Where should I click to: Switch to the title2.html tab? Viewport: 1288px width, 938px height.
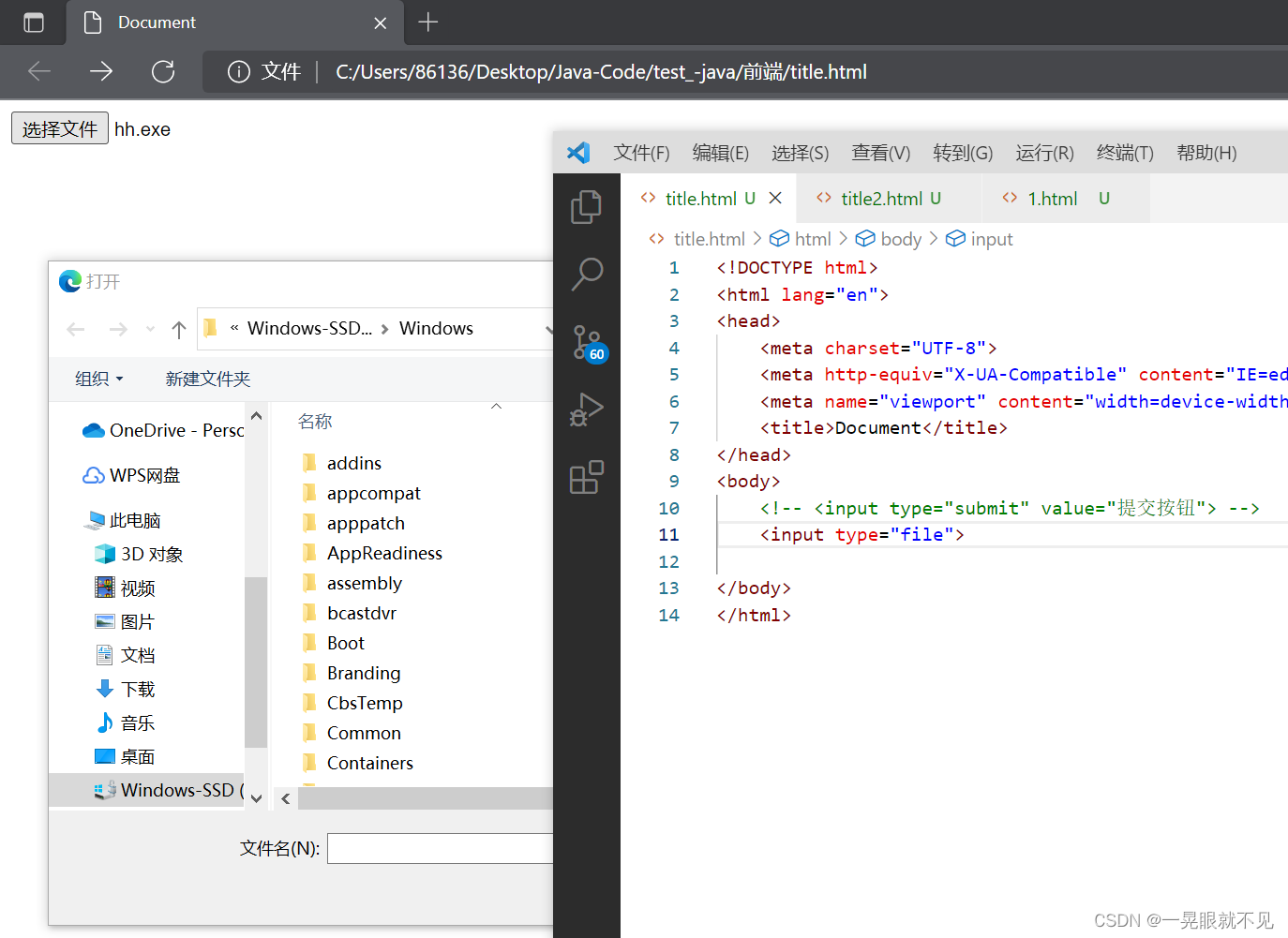[889, 198]
